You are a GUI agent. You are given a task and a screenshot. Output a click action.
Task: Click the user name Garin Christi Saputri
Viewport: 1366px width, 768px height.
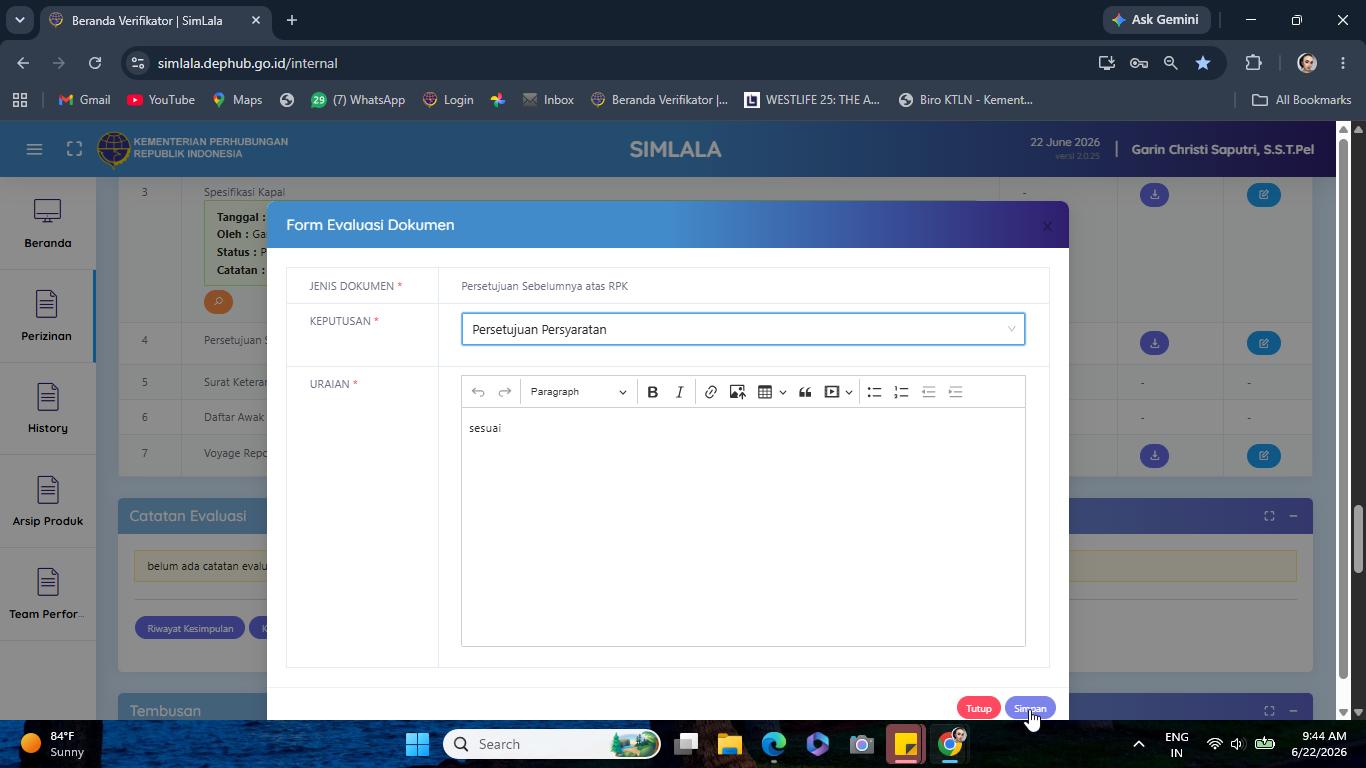(1222, 149)
